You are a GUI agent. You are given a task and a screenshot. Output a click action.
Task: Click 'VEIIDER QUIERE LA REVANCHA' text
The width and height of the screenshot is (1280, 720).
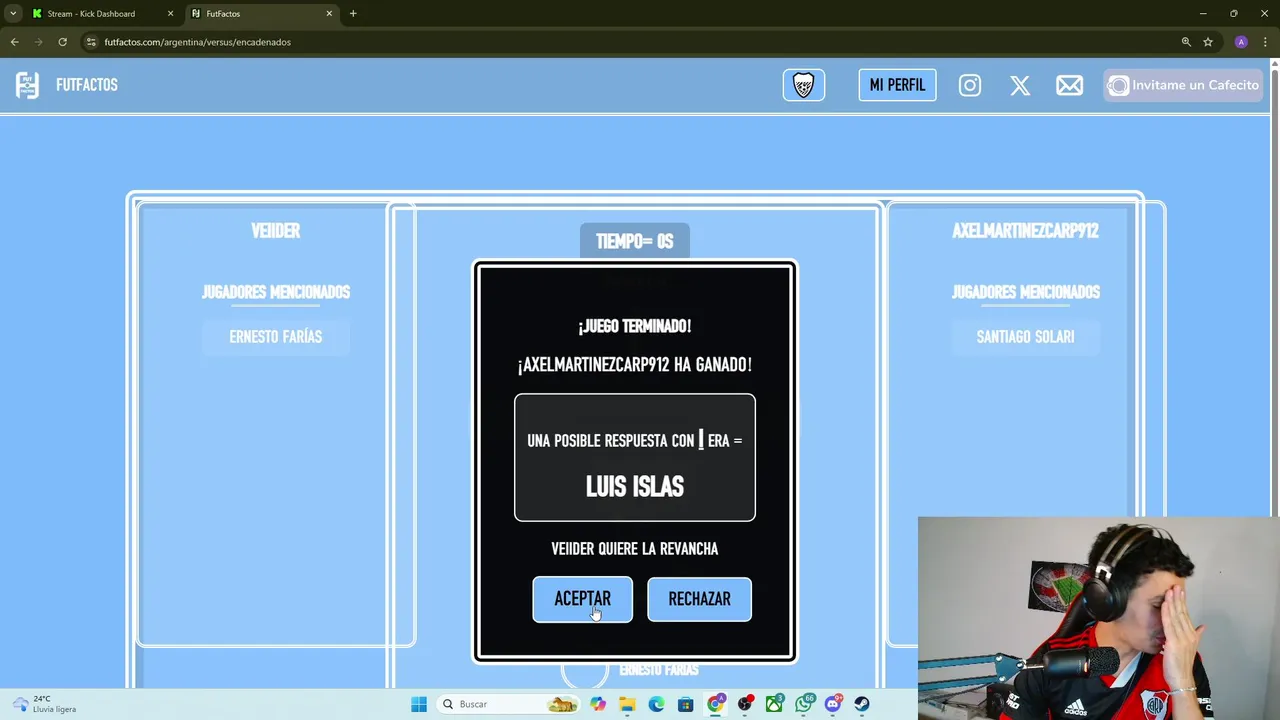(635, 549)
